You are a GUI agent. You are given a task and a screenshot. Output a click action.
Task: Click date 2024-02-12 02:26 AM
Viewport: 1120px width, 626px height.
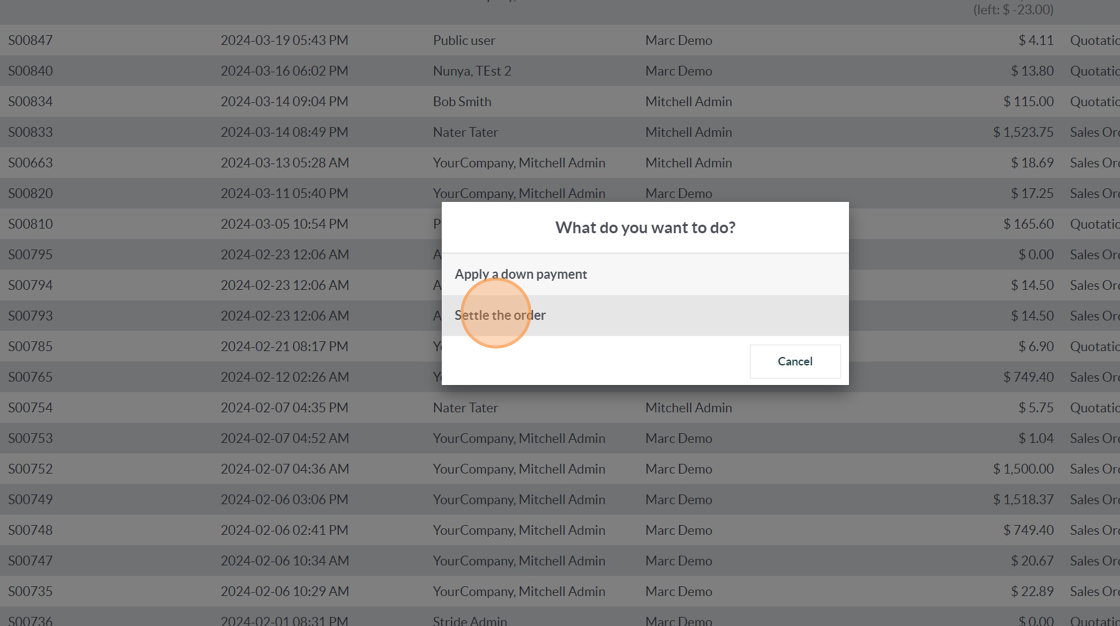tap(284, 377)
